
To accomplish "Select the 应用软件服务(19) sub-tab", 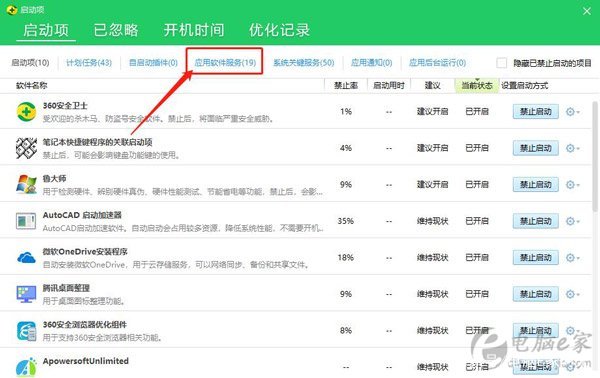I will [225, 63].
